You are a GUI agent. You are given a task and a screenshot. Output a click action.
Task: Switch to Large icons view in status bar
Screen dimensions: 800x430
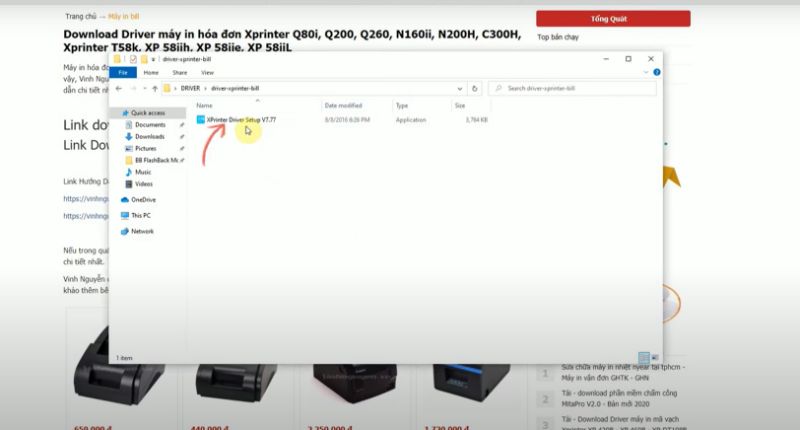tap(654, 357)
